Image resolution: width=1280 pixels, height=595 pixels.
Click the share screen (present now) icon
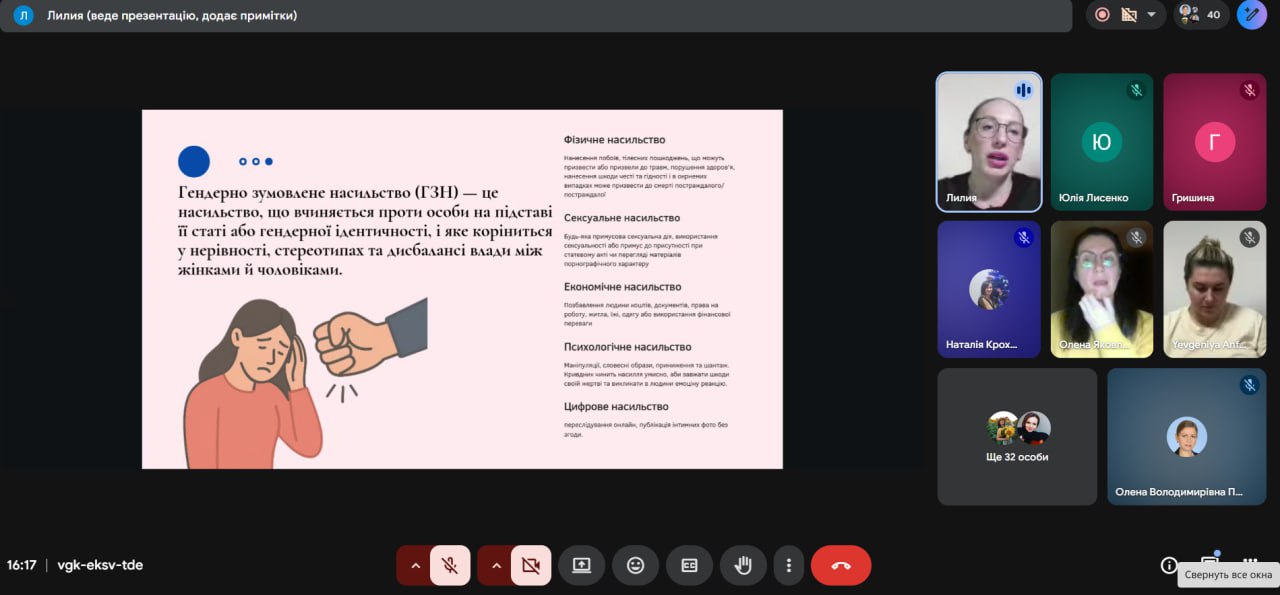(581, 565)
